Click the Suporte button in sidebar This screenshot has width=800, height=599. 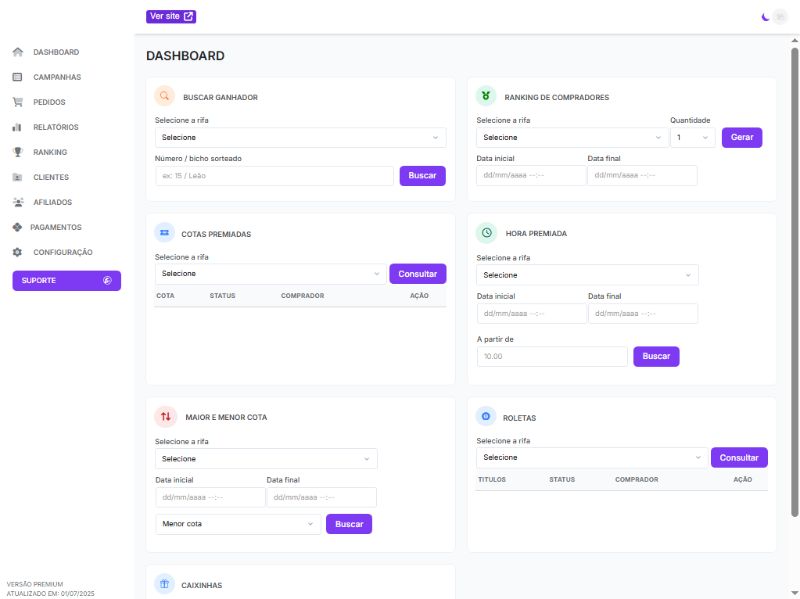click(x=66, y=281)
